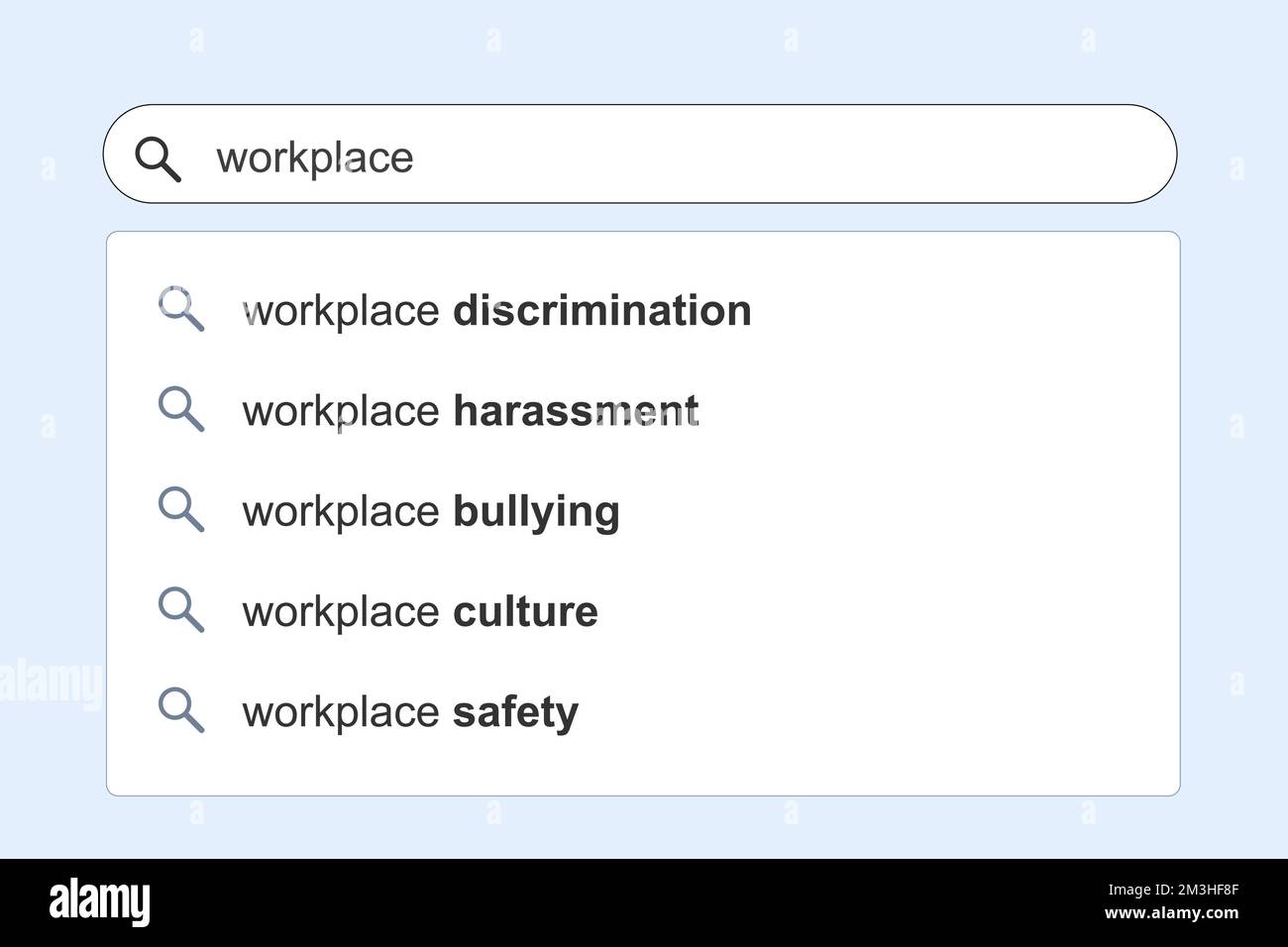Click magnifier icon beside harassment suggestion
This screenshot has width=1288, height=947.
(181, 410)
